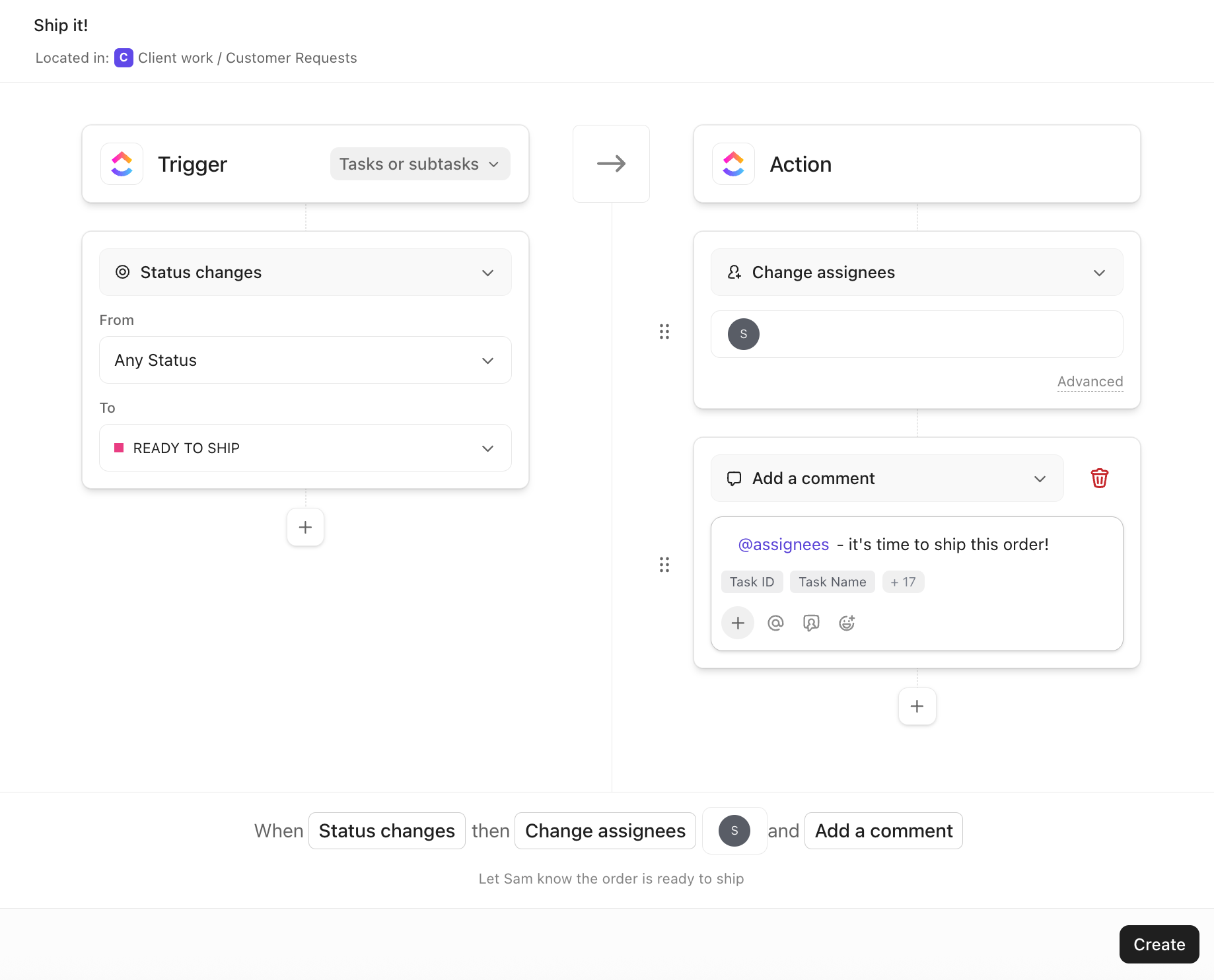1214x980 pixels.
Task: Delete the Add a comment action via trash icon
Action: pyautogui.click(x=1099, y=477)
